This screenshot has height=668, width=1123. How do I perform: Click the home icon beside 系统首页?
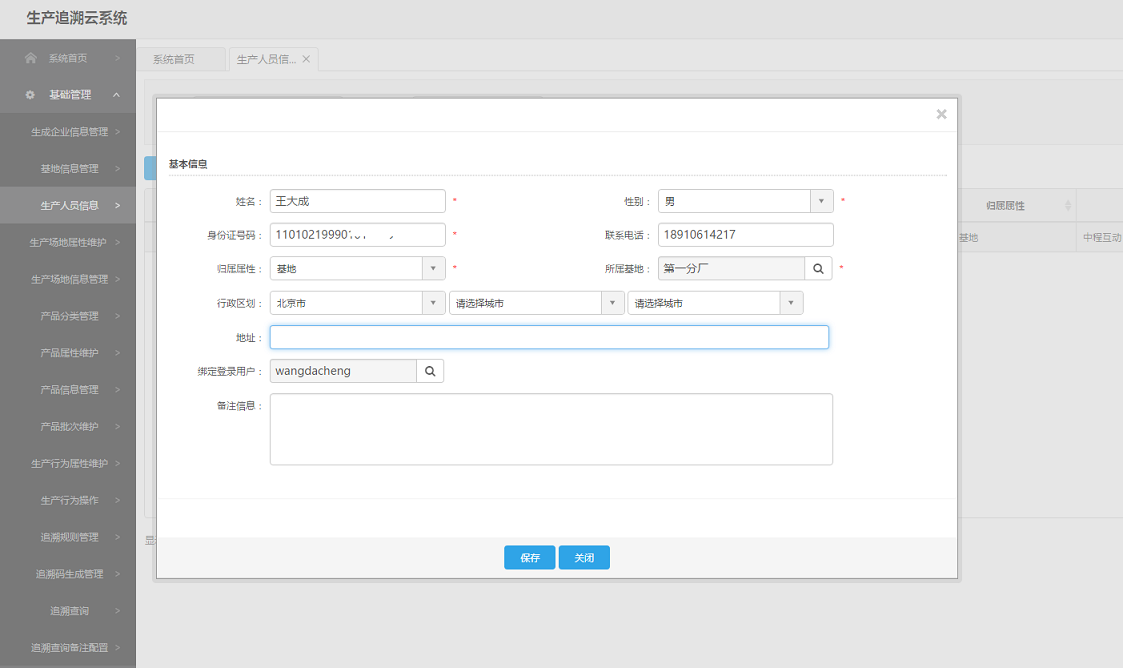click(31, 58)
